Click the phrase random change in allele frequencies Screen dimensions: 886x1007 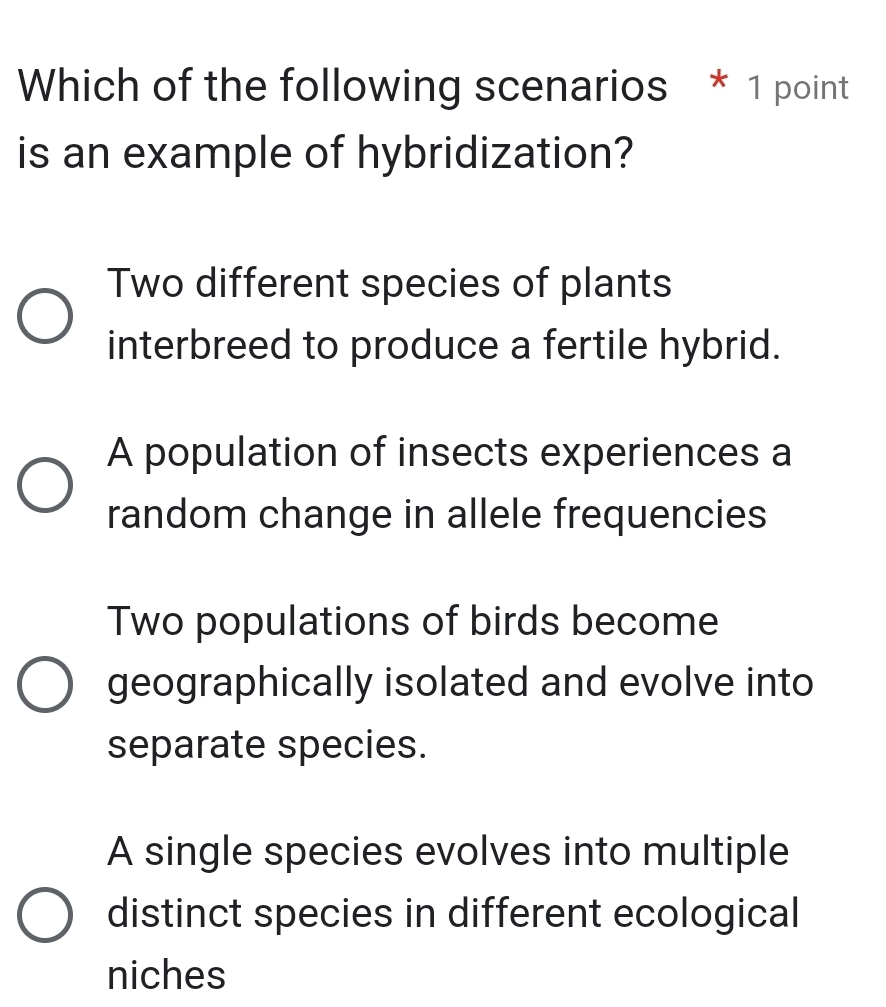[x=438, y=514]
